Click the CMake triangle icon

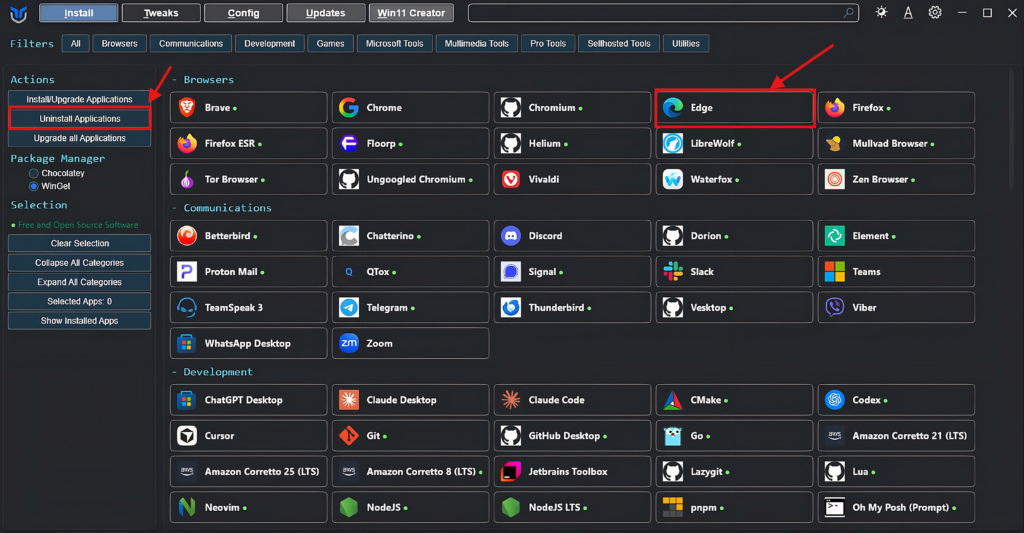coord(673,400)
